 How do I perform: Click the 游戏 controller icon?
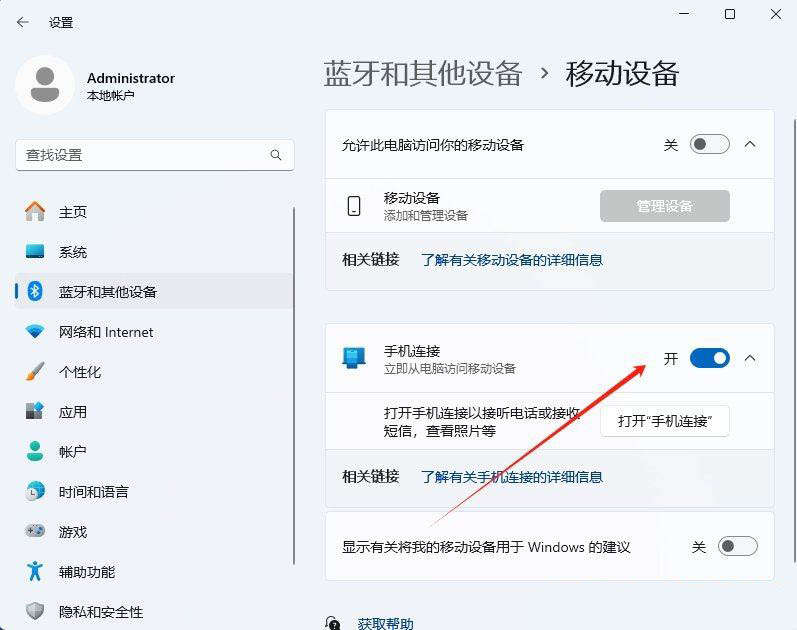[x=35, y=532]
